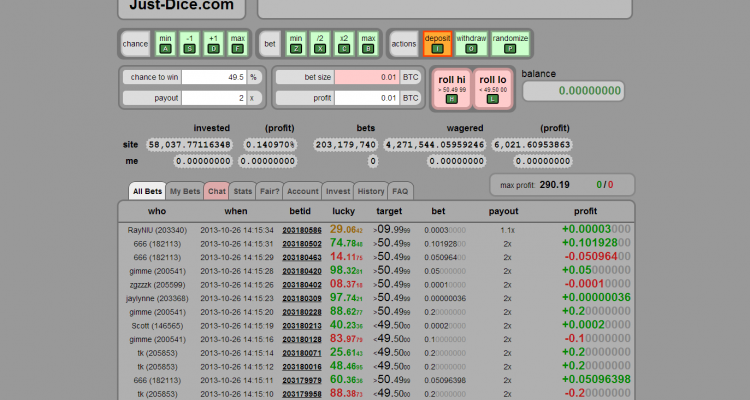Open the Fair? tab
Screen dimensions: 750x400
pos(269,191)
